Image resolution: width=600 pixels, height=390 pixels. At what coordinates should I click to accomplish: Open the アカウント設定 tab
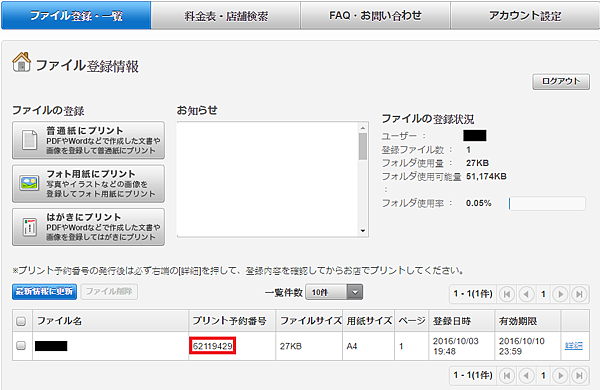(525, 15)
